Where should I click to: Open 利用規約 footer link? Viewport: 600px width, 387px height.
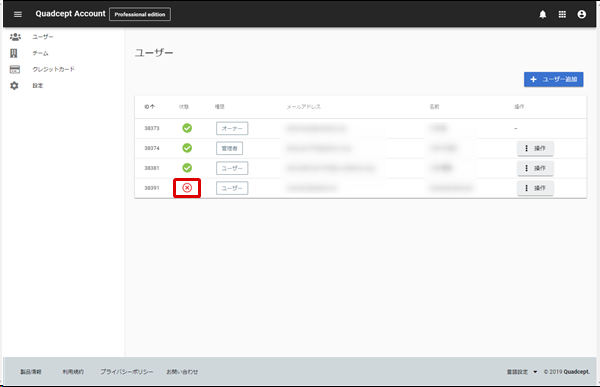73,372
